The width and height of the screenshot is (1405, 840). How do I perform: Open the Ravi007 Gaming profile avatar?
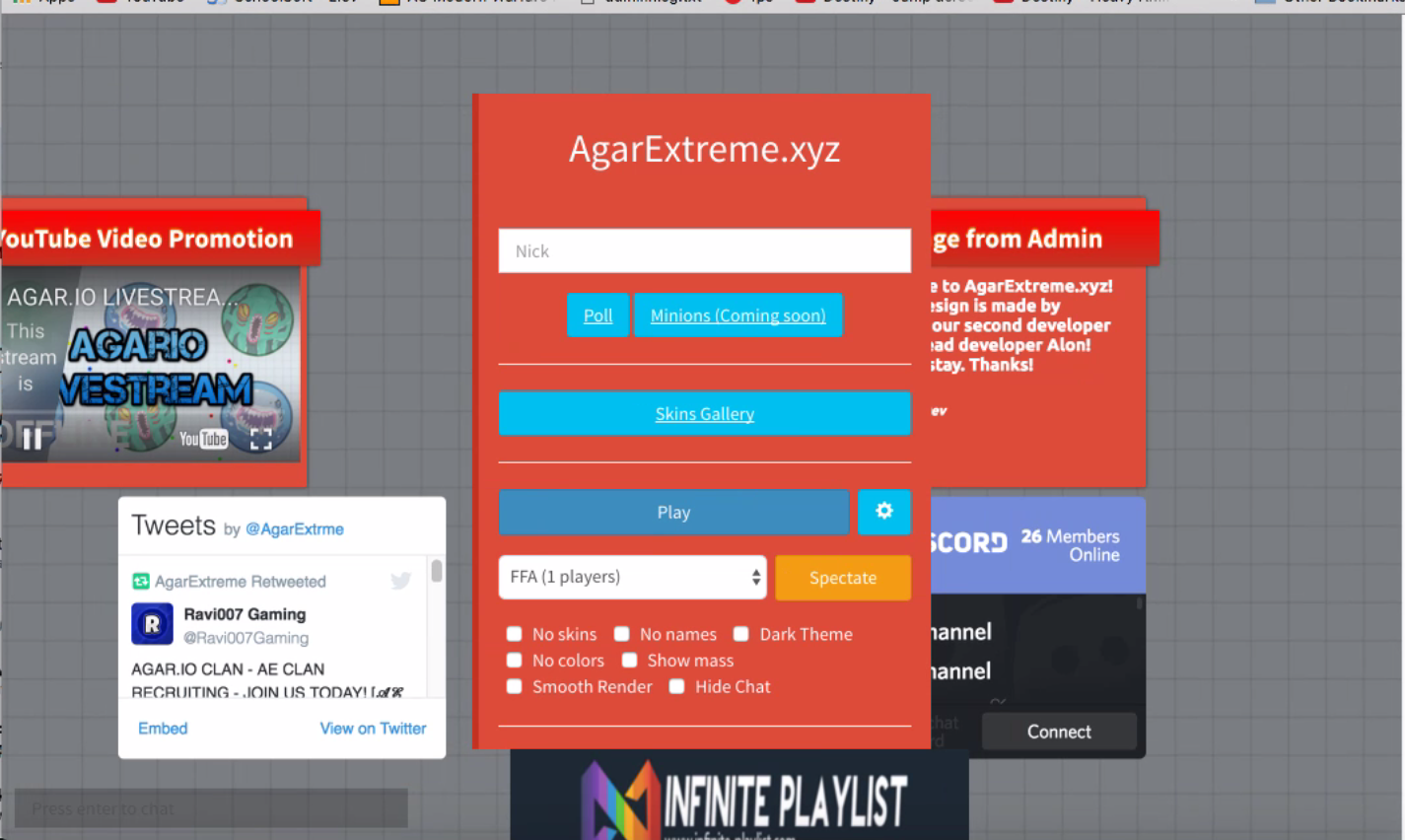click(x=152, y=624)
